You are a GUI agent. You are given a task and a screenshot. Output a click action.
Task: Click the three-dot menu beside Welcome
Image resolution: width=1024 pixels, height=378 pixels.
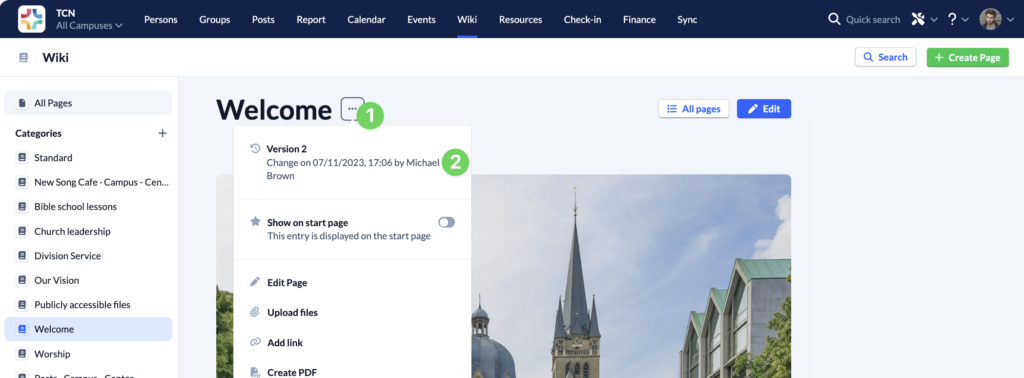353,108
